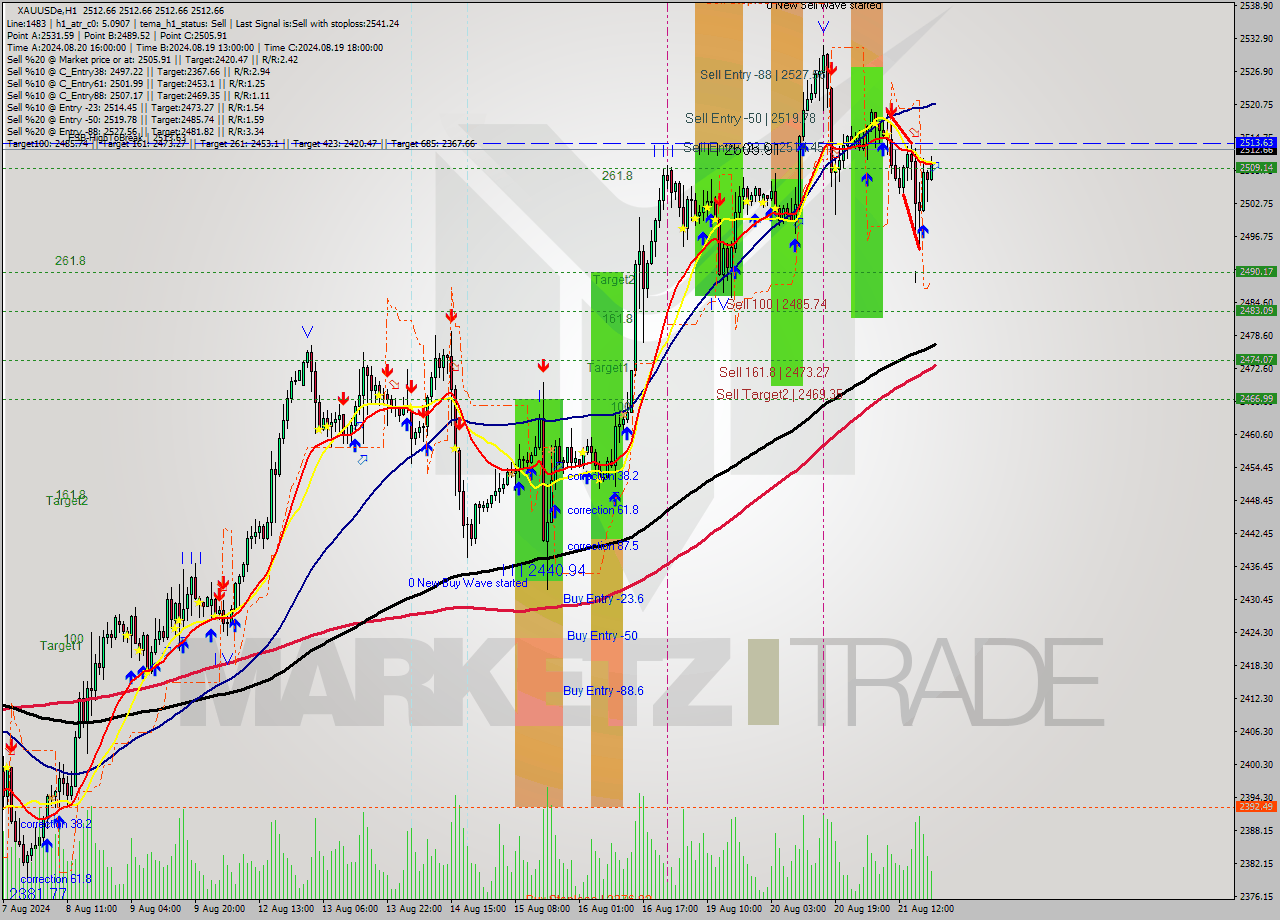Click the orange 2392.49 level tag
This screenshot has height=920, width=1280.
1256,806
